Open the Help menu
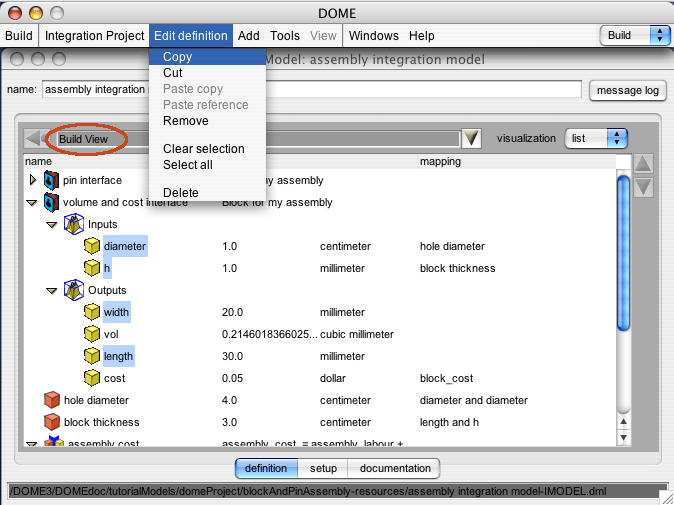 click(422, 36)
